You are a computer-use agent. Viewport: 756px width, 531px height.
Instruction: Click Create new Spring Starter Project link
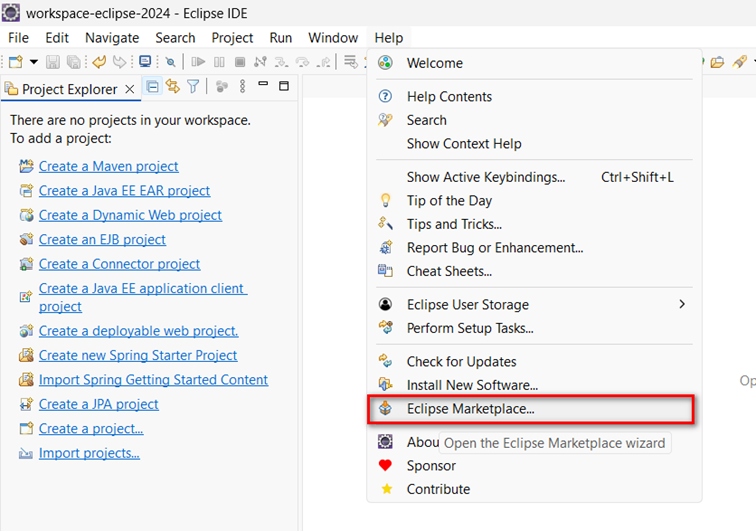click(138, 355)
